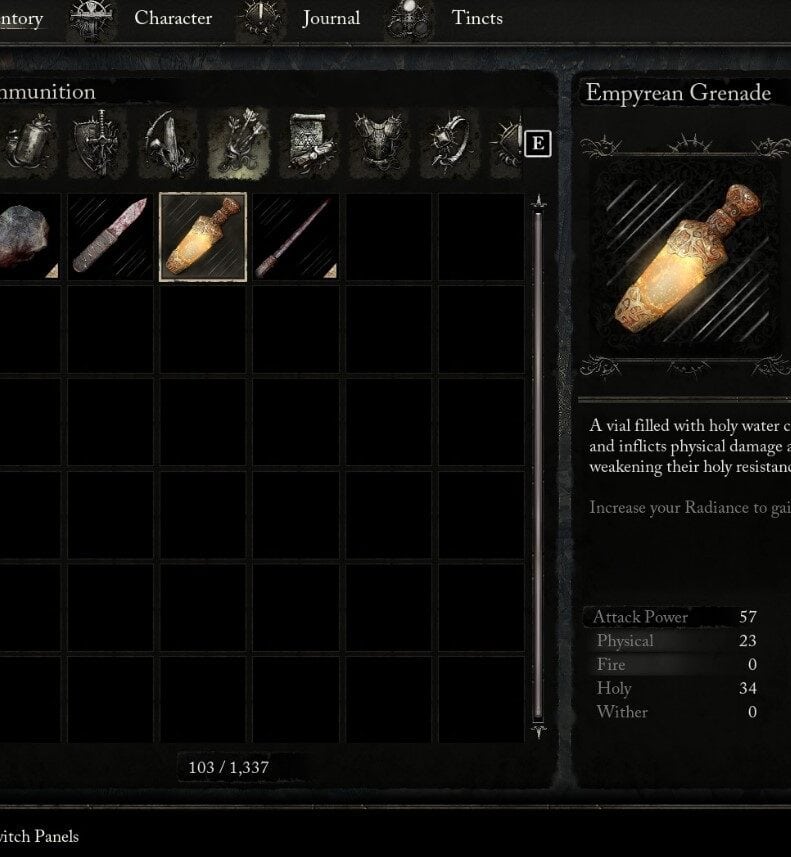Select the throwing knife inventory item
The width and height of the screenshot is (791, 857).
click(x=110, y=237)
